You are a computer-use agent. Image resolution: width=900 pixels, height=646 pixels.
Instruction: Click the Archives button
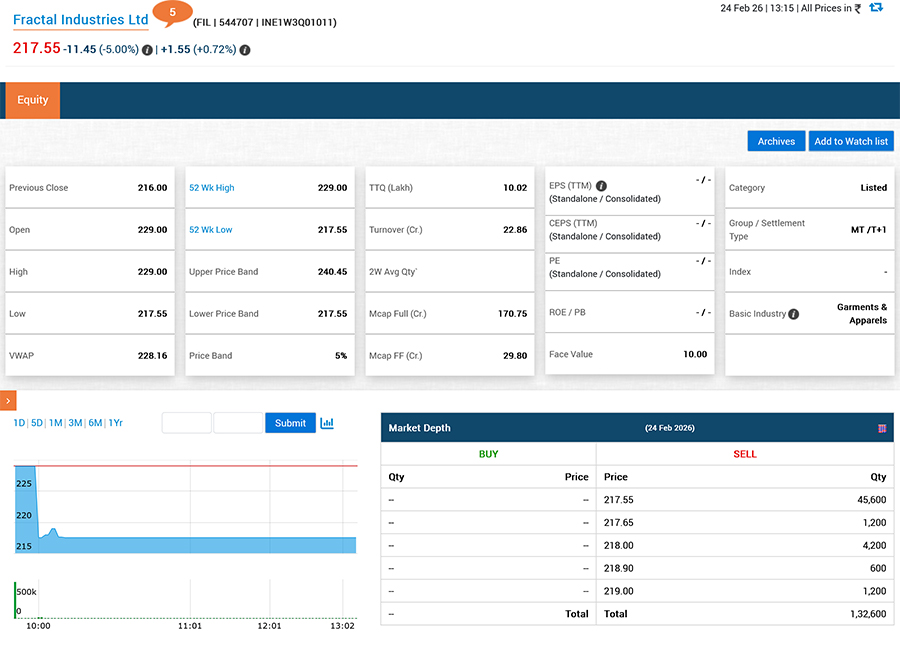click(x=776, y=141)
